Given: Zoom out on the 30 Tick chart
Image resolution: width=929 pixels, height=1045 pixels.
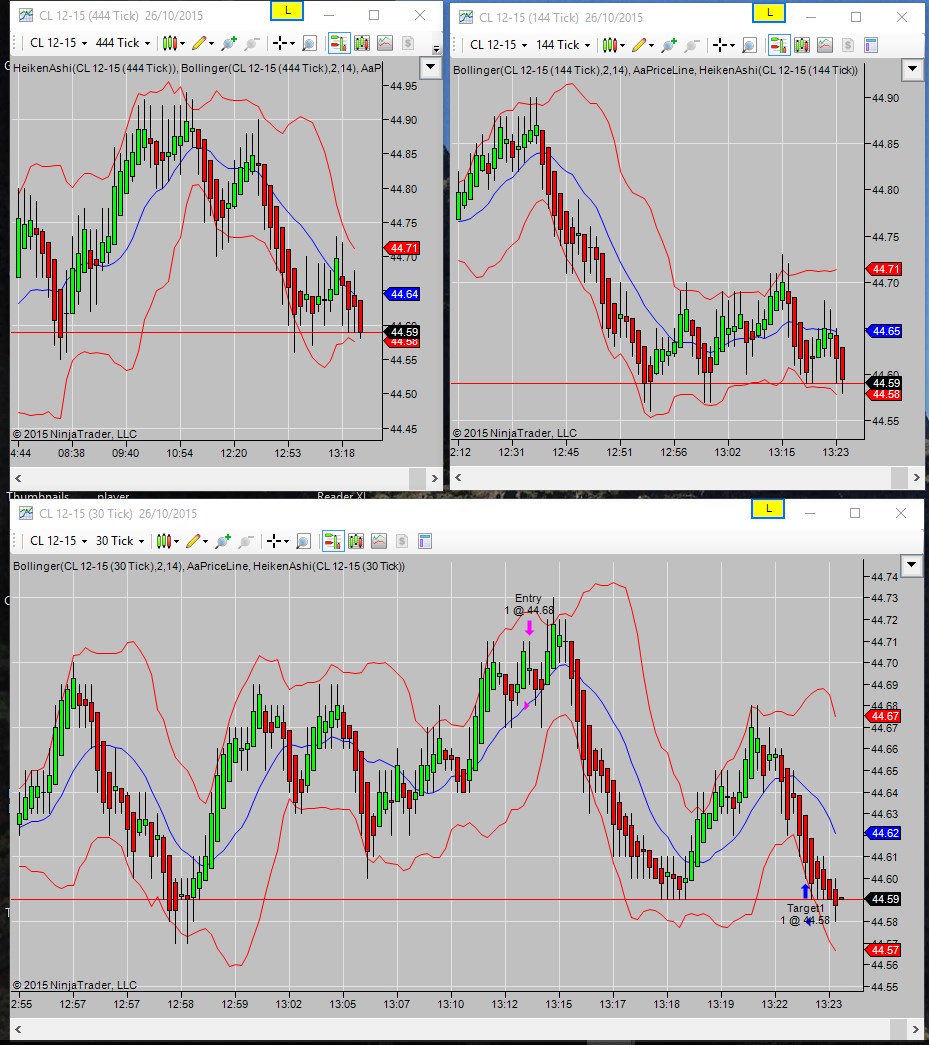Looking at the screenshot, I should pyautogui.click(x=246, y=541).
